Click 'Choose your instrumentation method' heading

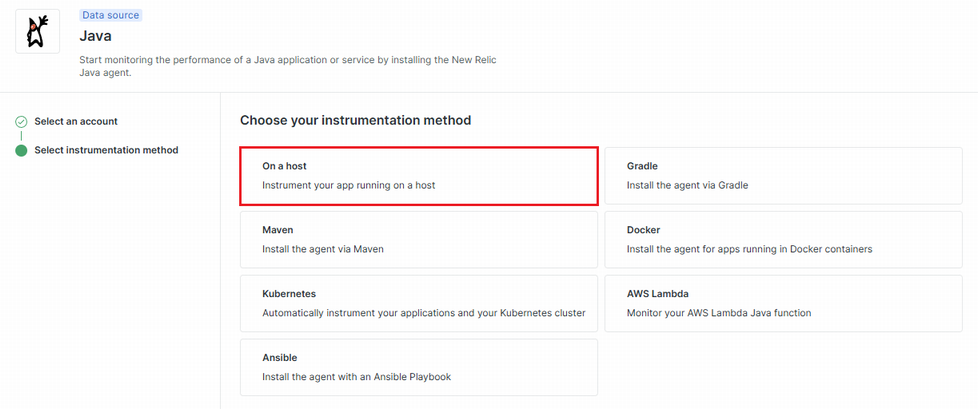355,121
